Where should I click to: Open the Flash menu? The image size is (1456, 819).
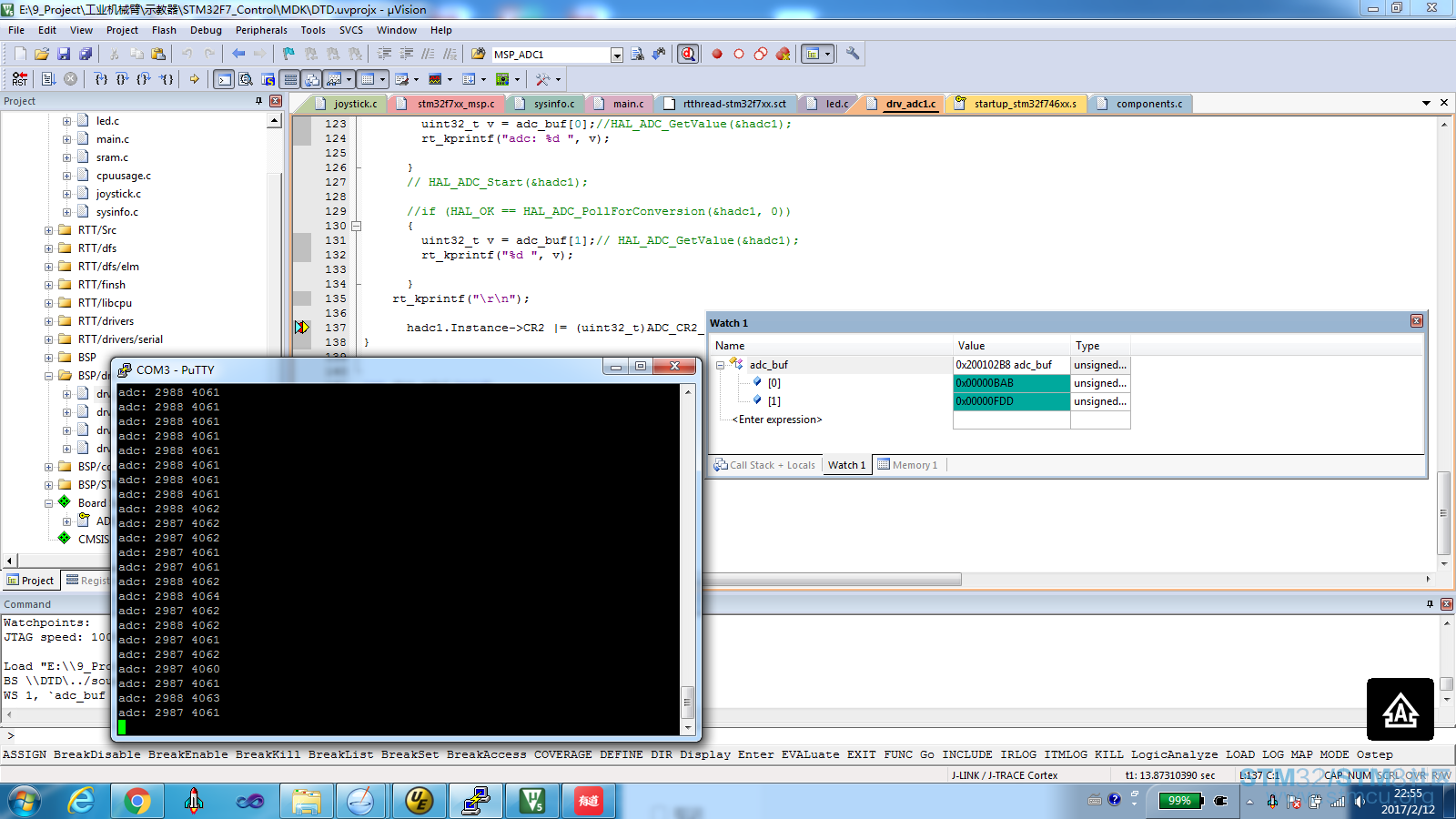164,30
